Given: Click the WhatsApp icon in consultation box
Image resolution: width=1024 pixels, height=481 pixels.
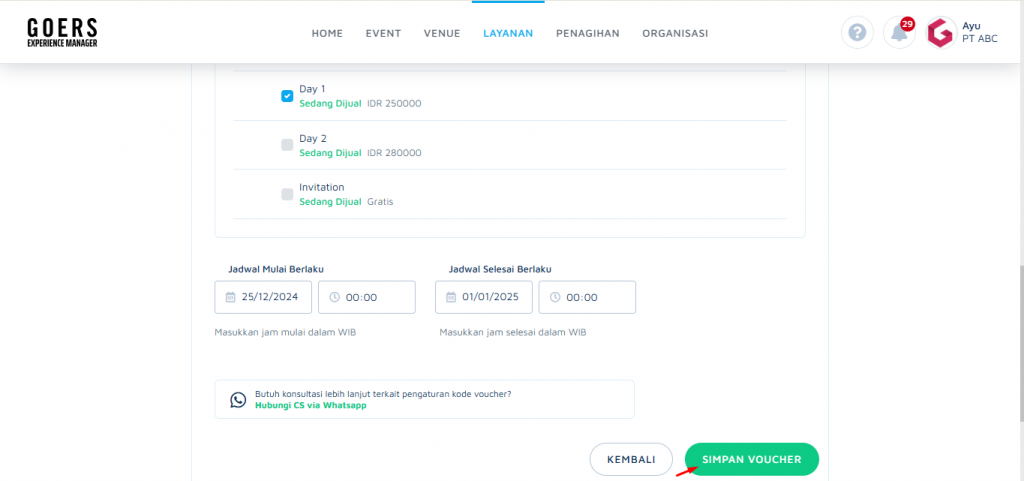Looking at the screenshot, I should 238,399.
